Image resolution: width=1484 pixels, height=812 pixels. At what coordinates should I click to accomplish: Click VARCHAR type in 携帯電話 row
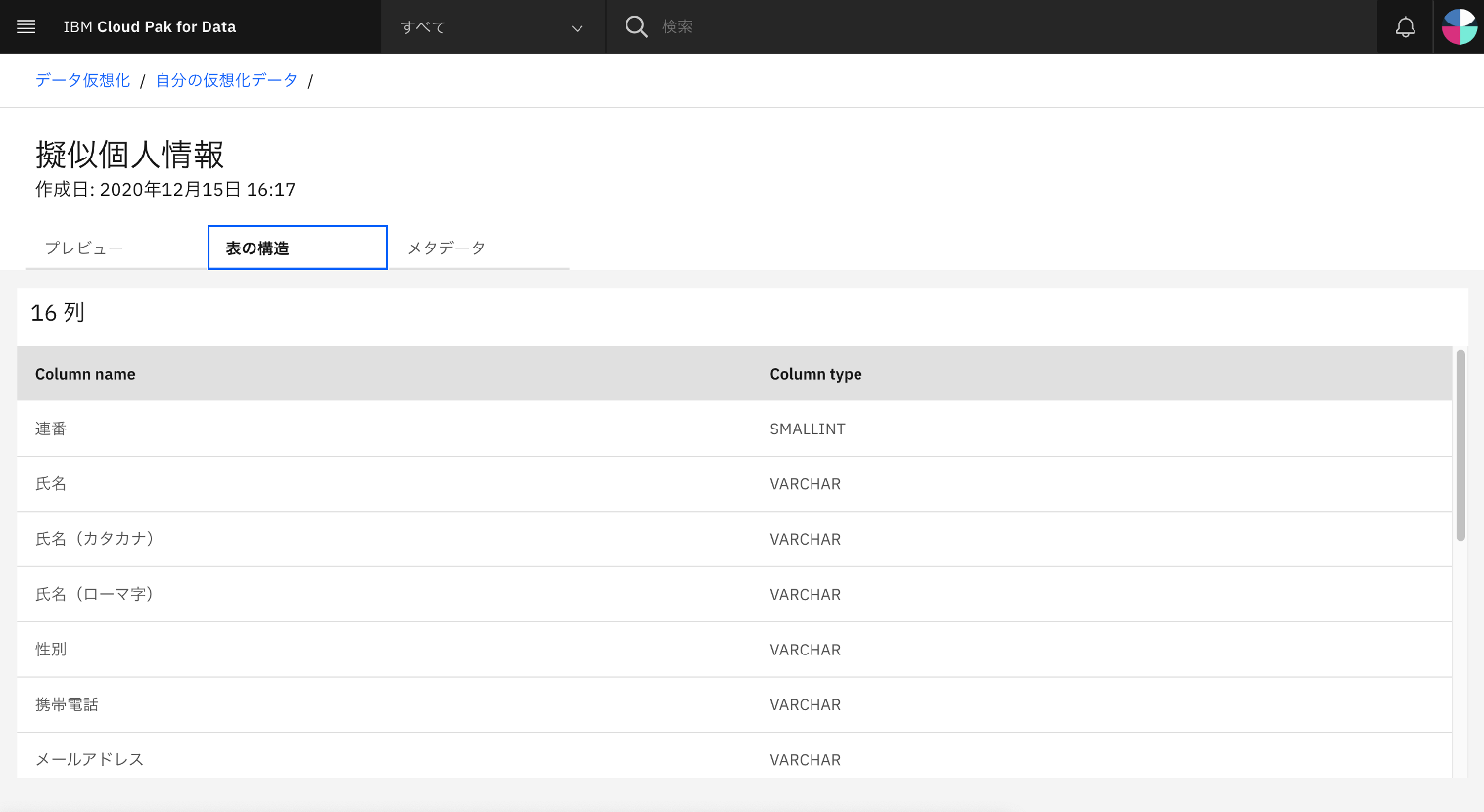click(x=805, y=704)
